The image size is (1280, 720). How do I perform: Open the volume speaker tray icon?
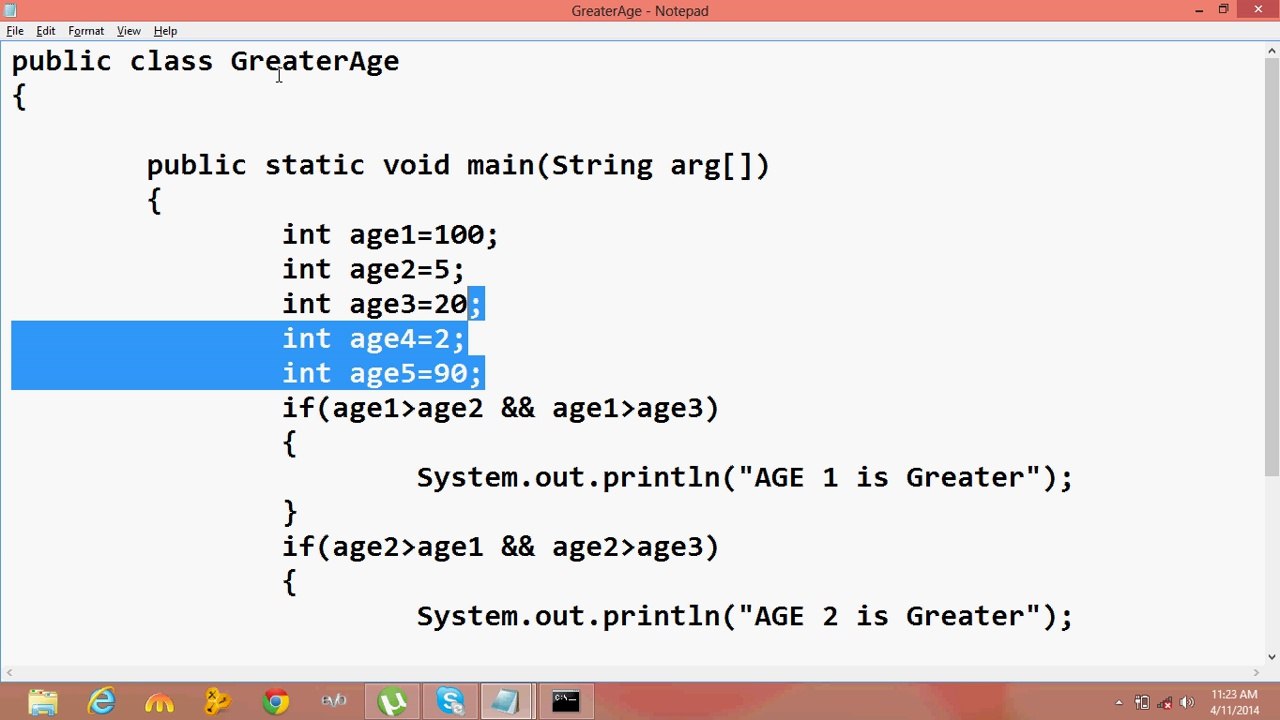(x=1187, y=702)
